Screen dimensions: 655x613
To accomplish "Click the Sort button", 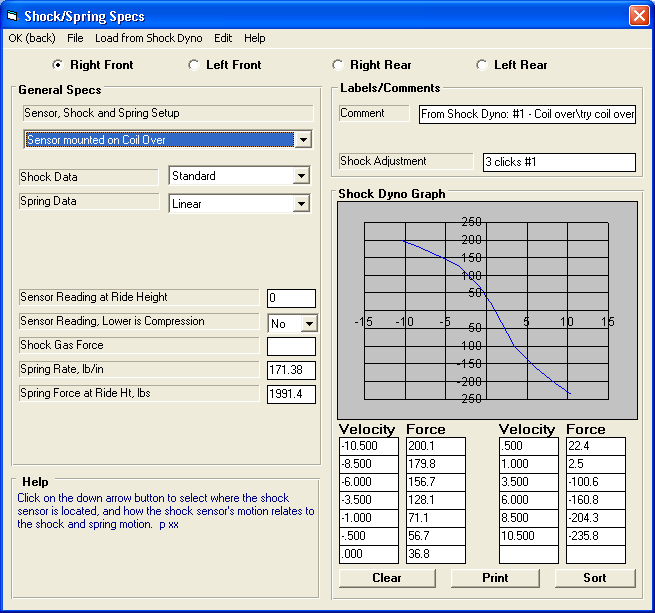I will [x=595, y=578].
